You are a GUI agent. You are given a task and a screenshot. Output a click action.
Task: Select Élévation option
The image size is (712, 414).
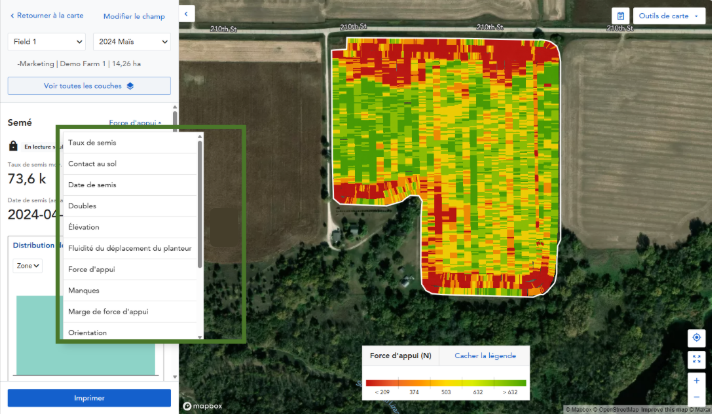point(130,227)
